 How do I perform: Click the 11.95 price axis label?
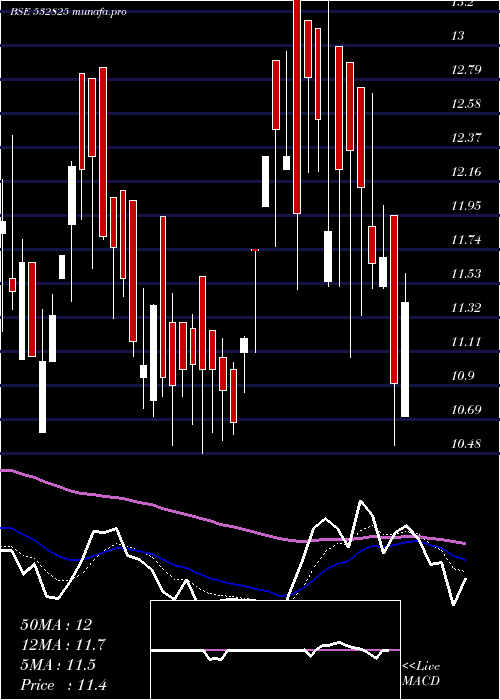pos(466,205)
